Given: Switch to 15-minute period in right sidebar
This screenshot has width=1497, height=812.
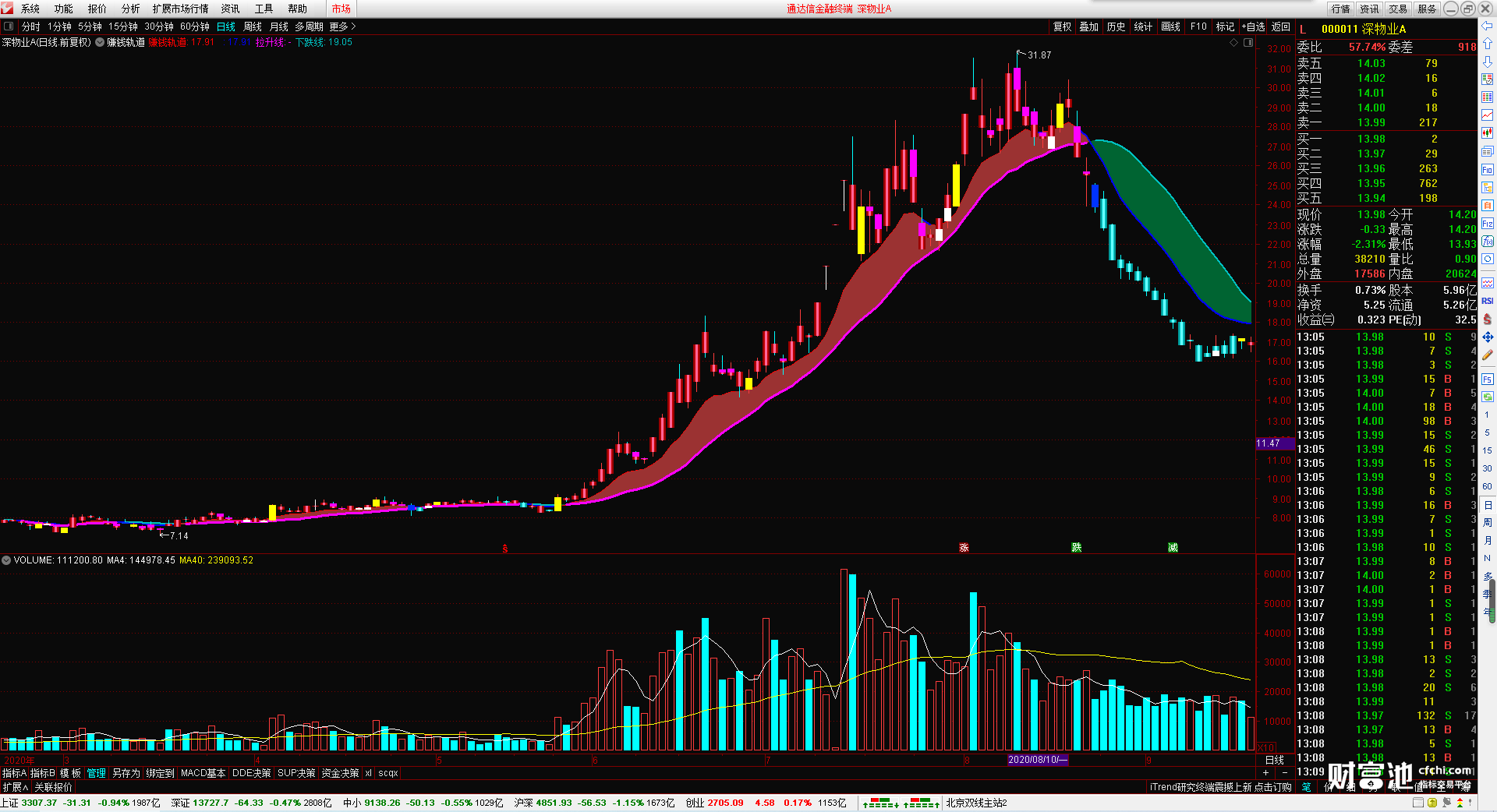Looking at the screenshot, I should tap(1487, 450).
